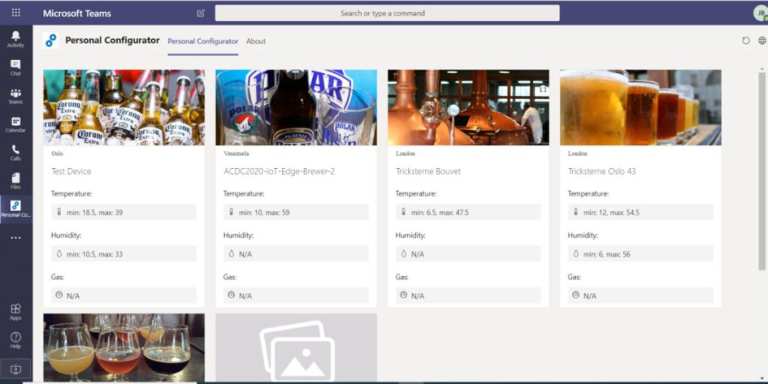The image size is (768, 384).
Task: Click the app launcher waffle icon
Action: click(x=16, y=13)
